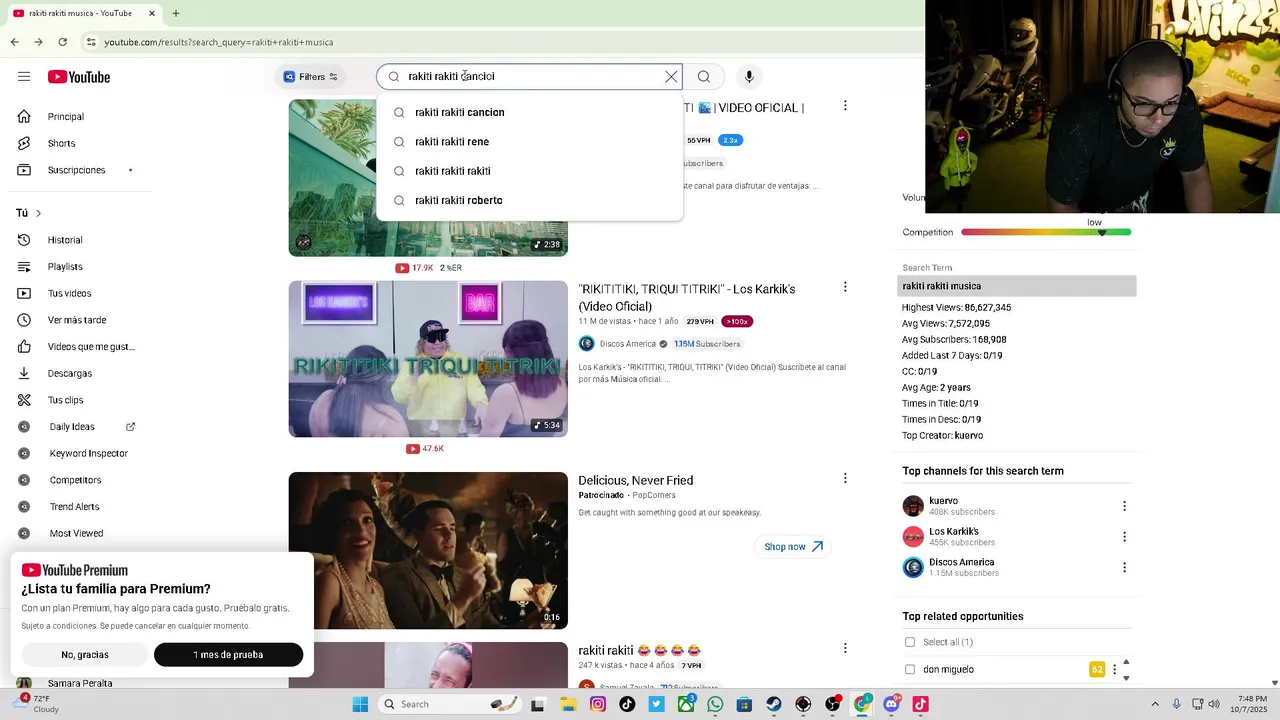Image resolution: width=1280 pixels, height=720 pixels.
Task: Click 'Shop now' on the ad
Action: [x=793, y=547]
